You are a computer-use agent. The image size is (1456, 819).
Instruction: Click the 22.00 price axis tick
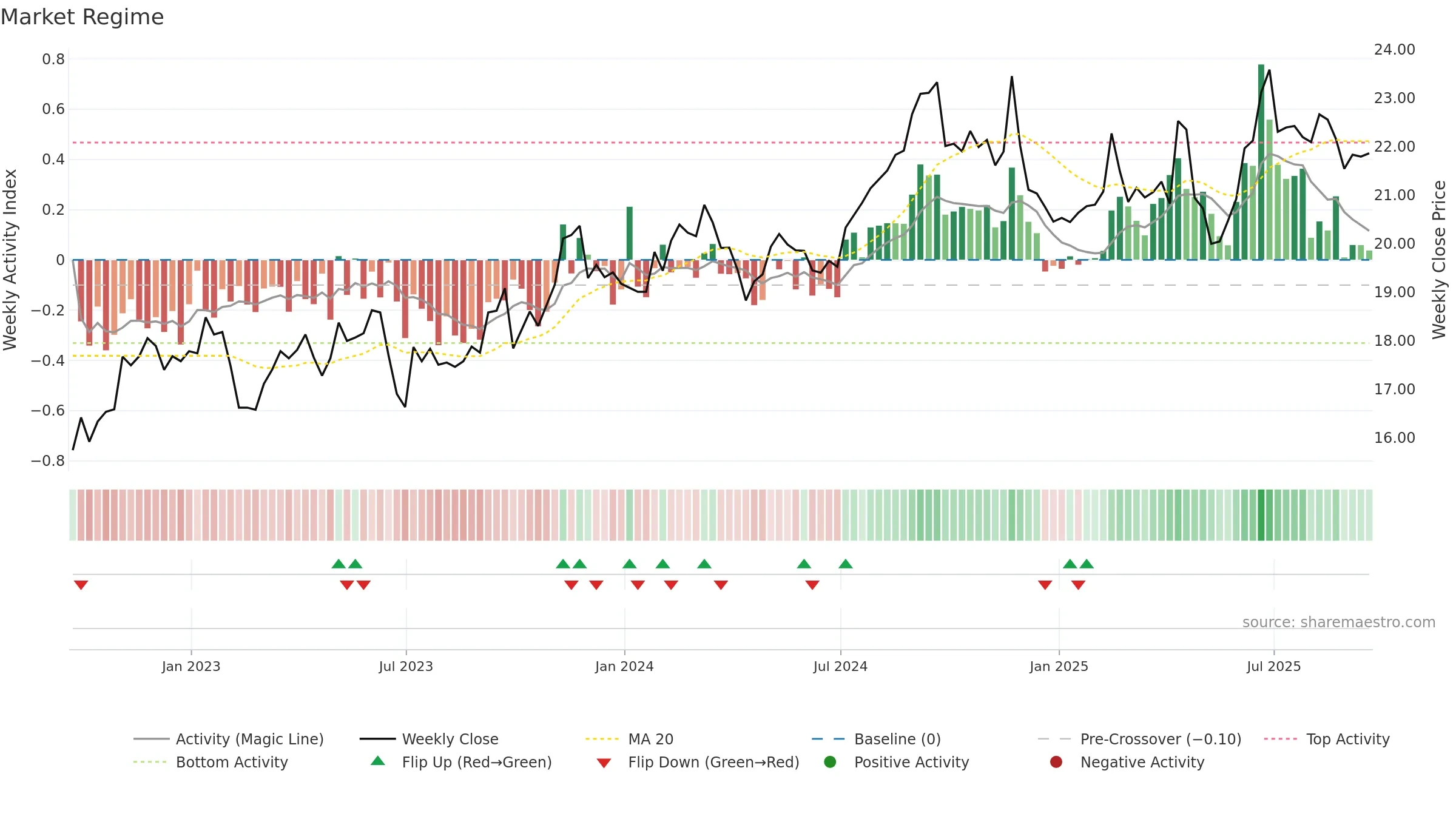pyautogui.click(x=1394, y=147)
